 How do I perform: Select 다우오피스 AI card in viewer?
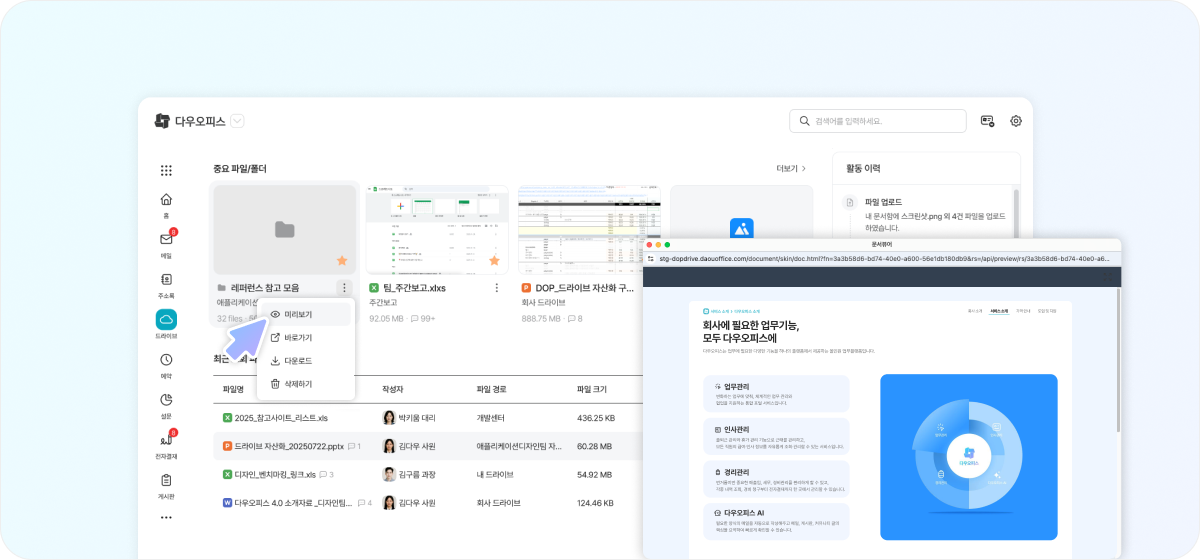(x=777, y=522)
